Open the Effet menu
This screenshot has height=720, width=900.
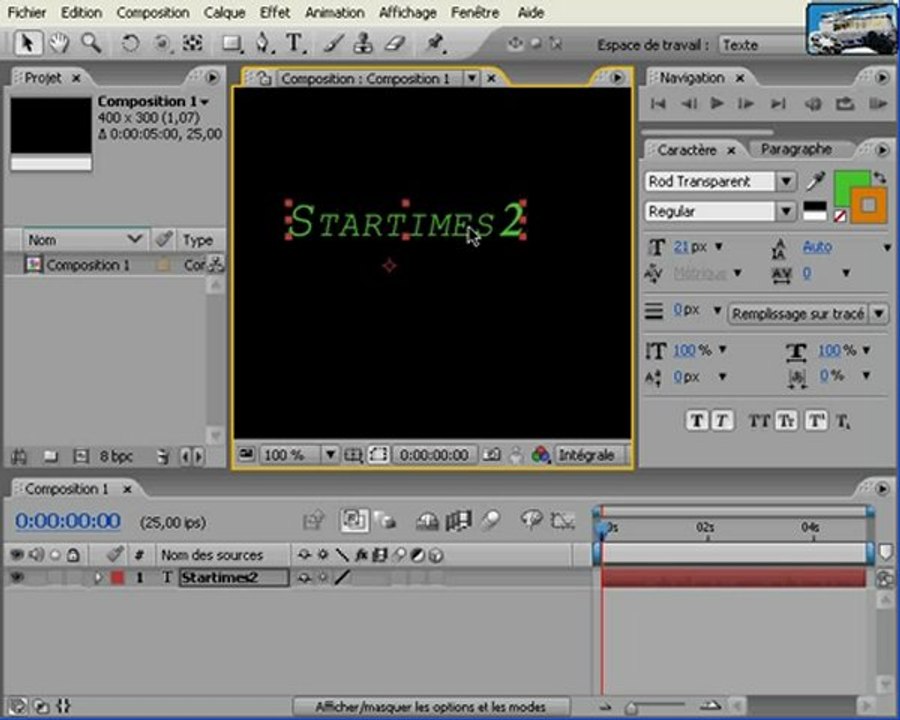(x=275, y=12)
